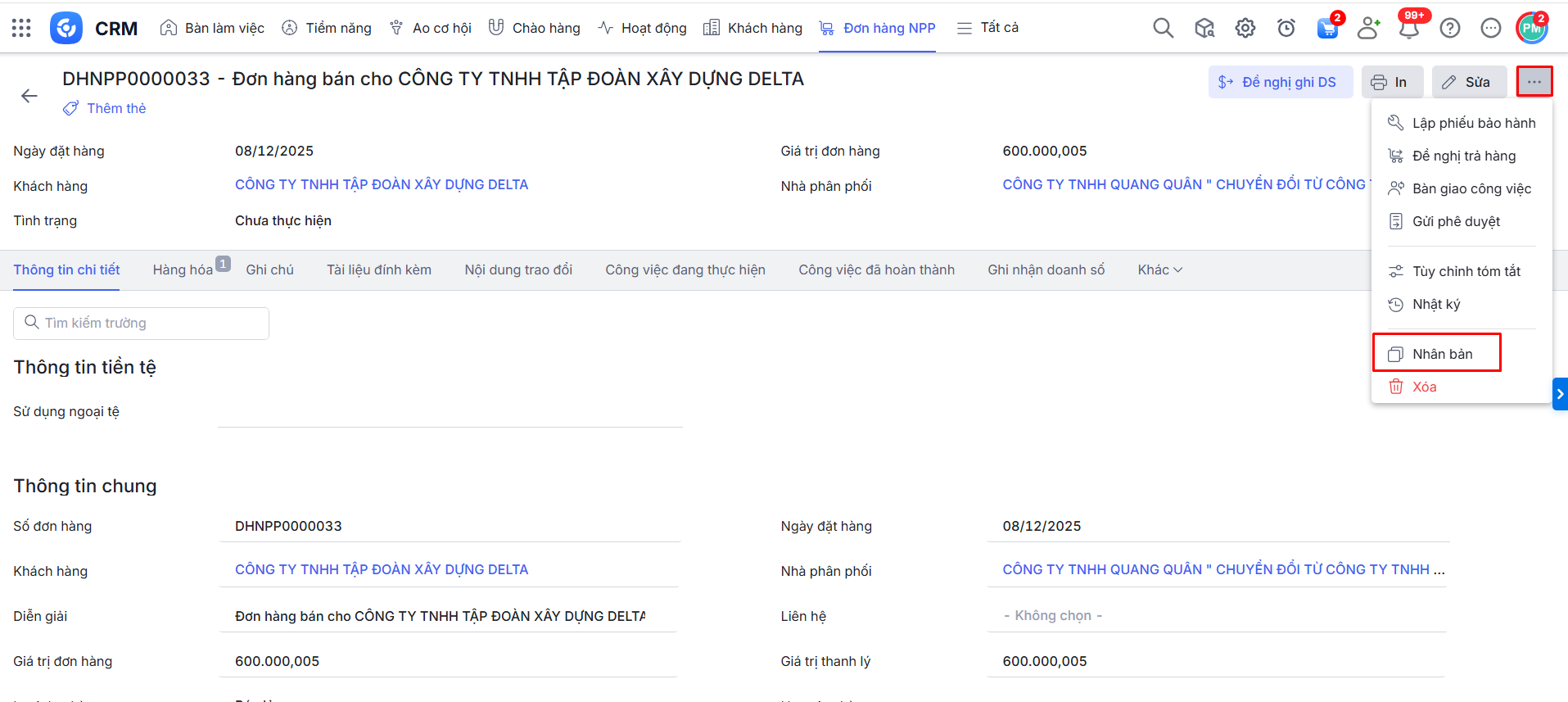
Task: Click the back arrow beside order title
Action: (x=29, y=96)
